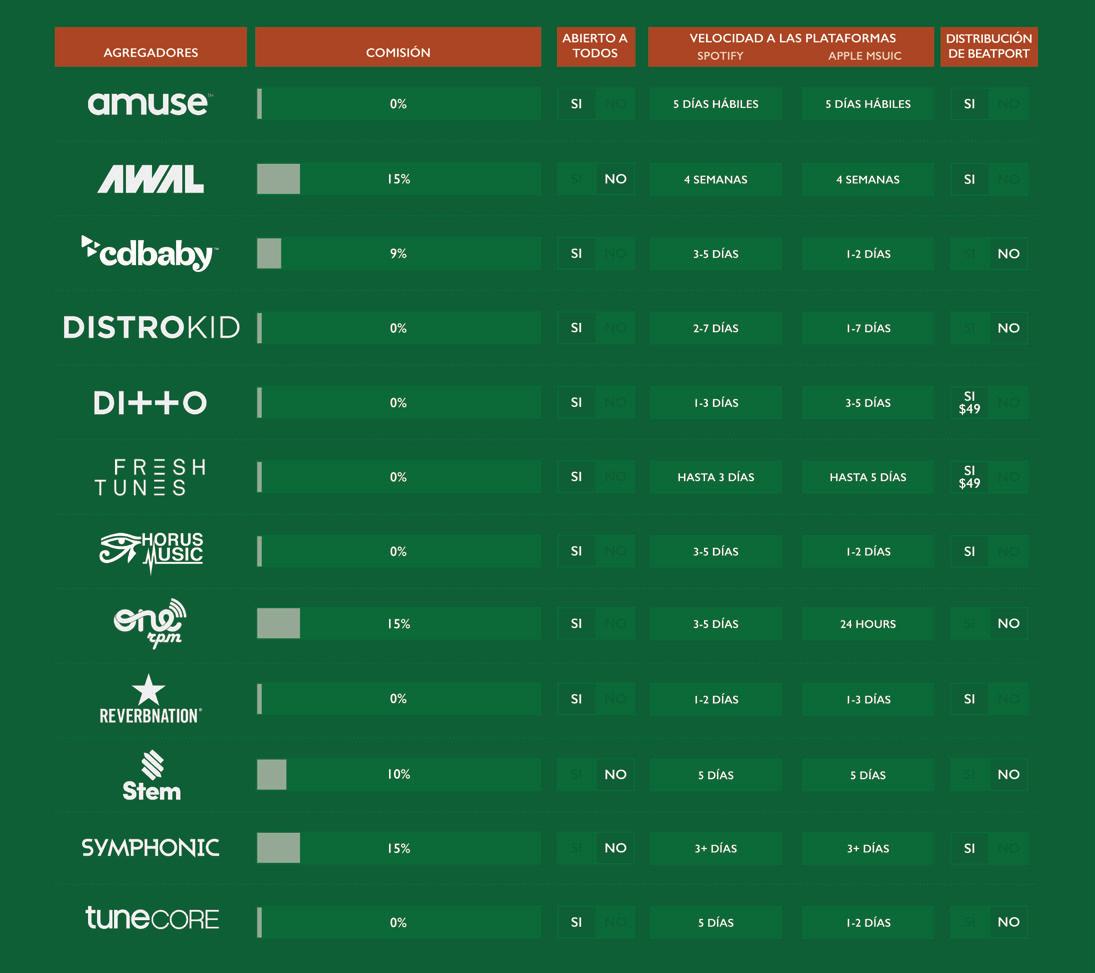Click Horus Music Beatport SI indicator
This screenshot has height=973, width=1095.
tap(969, 551)
